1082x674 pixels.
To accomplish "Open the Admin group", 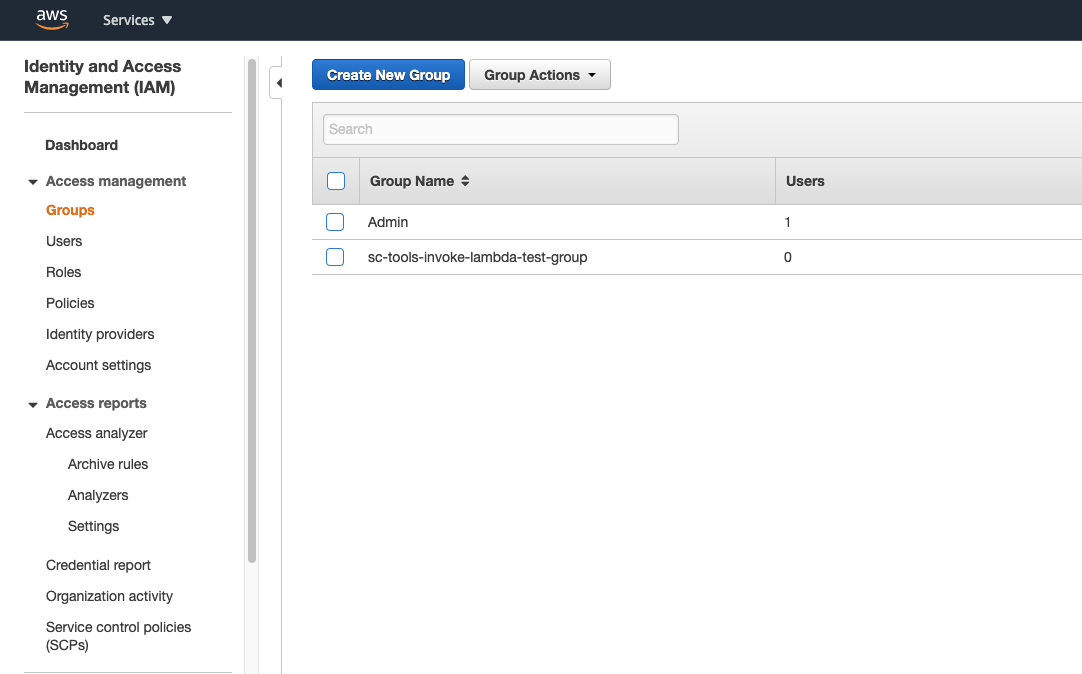I will [x=388, y=222].
